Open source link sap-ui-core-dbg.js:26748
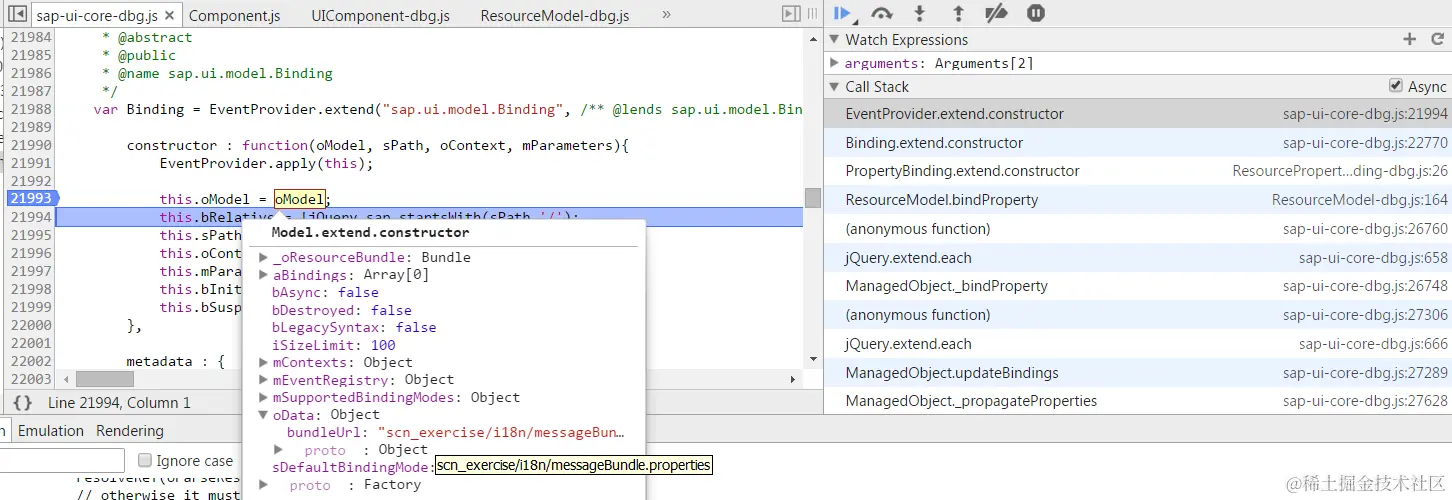This screenshot has height=500, width=1452. pyautogui.click(x=1365, y=286)
